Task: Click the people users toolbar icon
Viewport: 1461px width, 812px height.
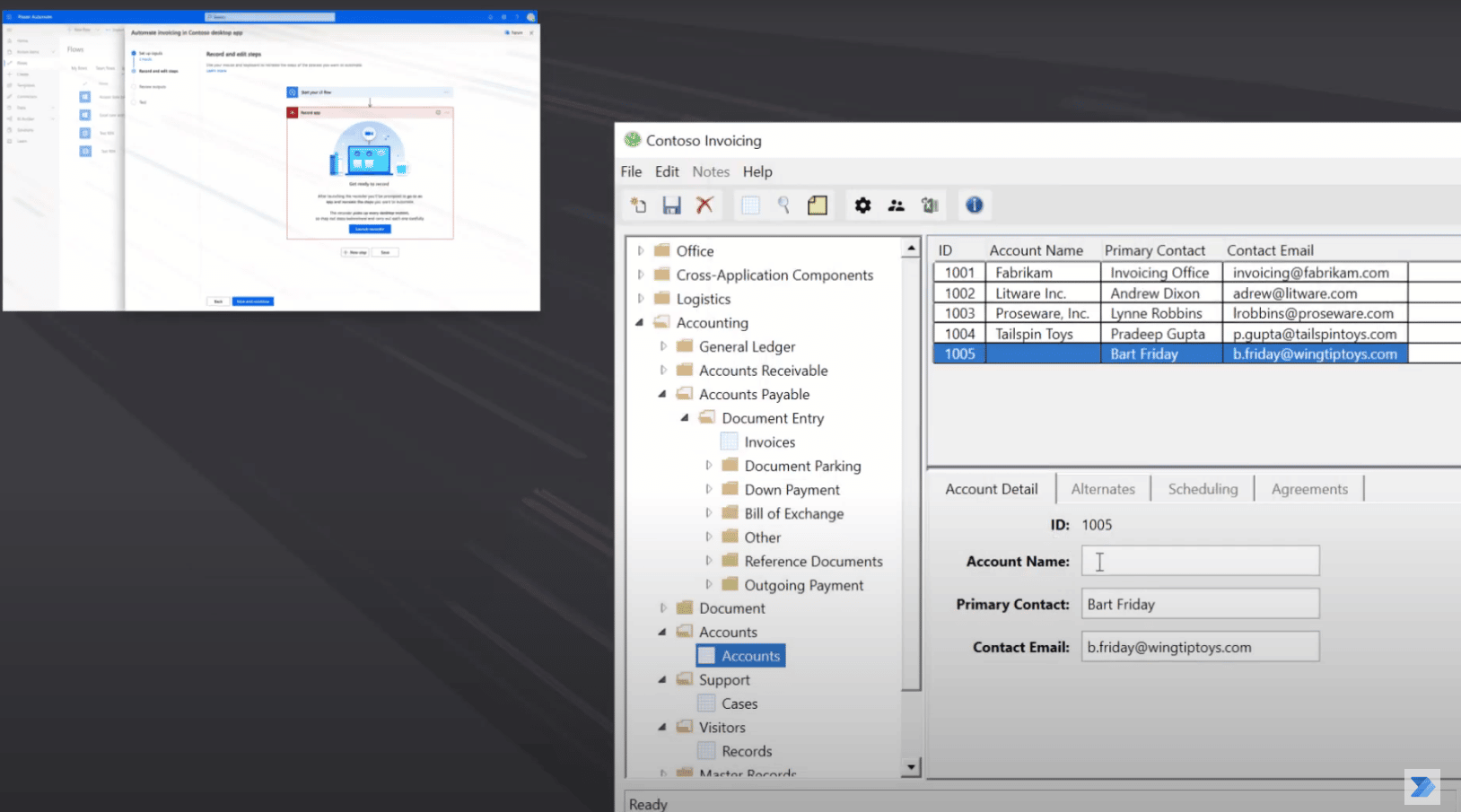Action: pos(896,205)
